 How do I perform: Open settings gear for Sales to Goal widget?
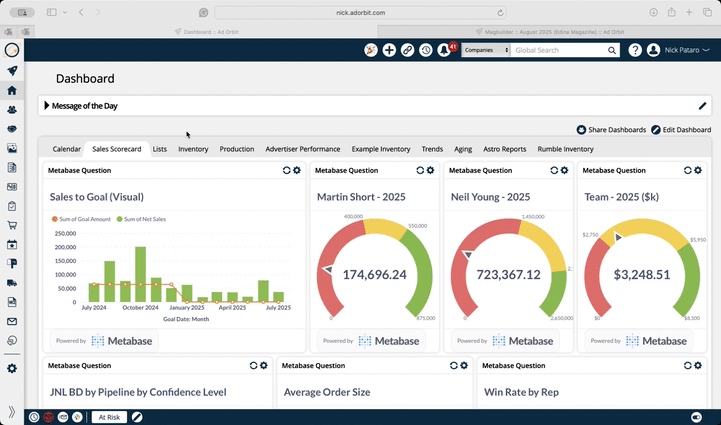(297, 170)
